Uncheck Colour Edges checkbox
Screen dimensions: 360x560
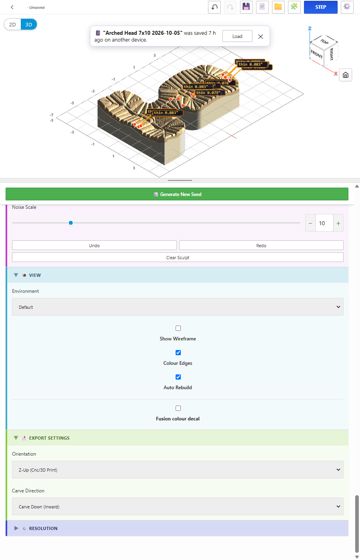click(x=178, y=352)
